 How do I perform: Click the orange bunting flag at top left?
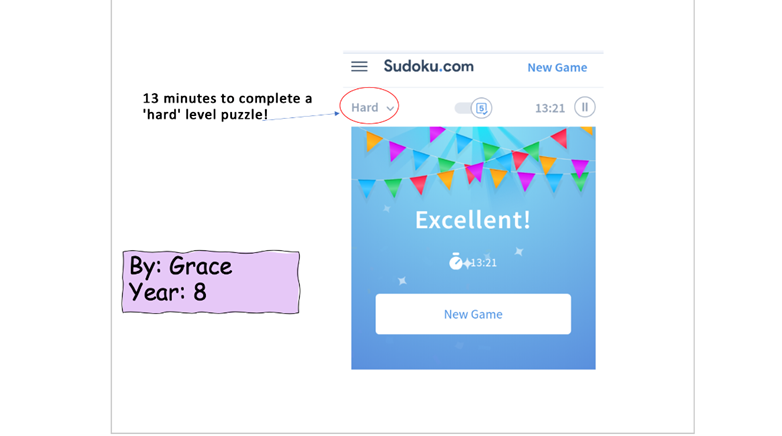(373, 141)
